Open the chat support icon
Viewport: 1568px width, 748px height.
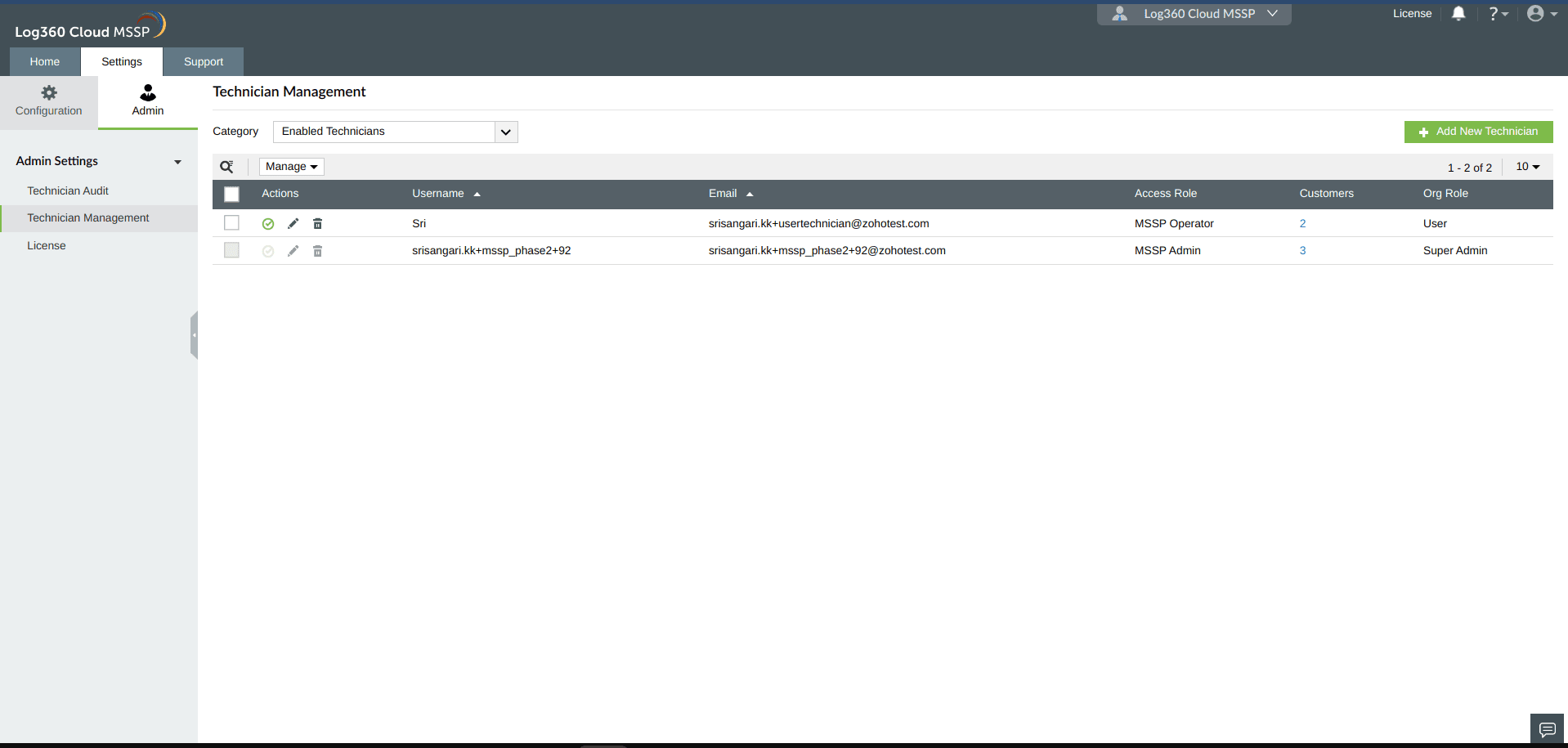(1547, 729)
